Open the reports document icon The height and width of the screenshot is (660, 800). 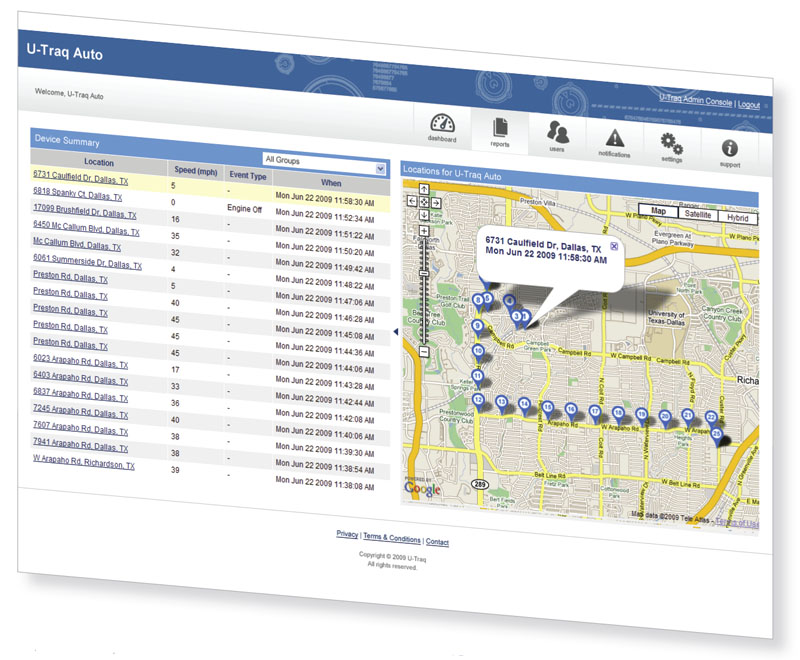pos(500,131)
